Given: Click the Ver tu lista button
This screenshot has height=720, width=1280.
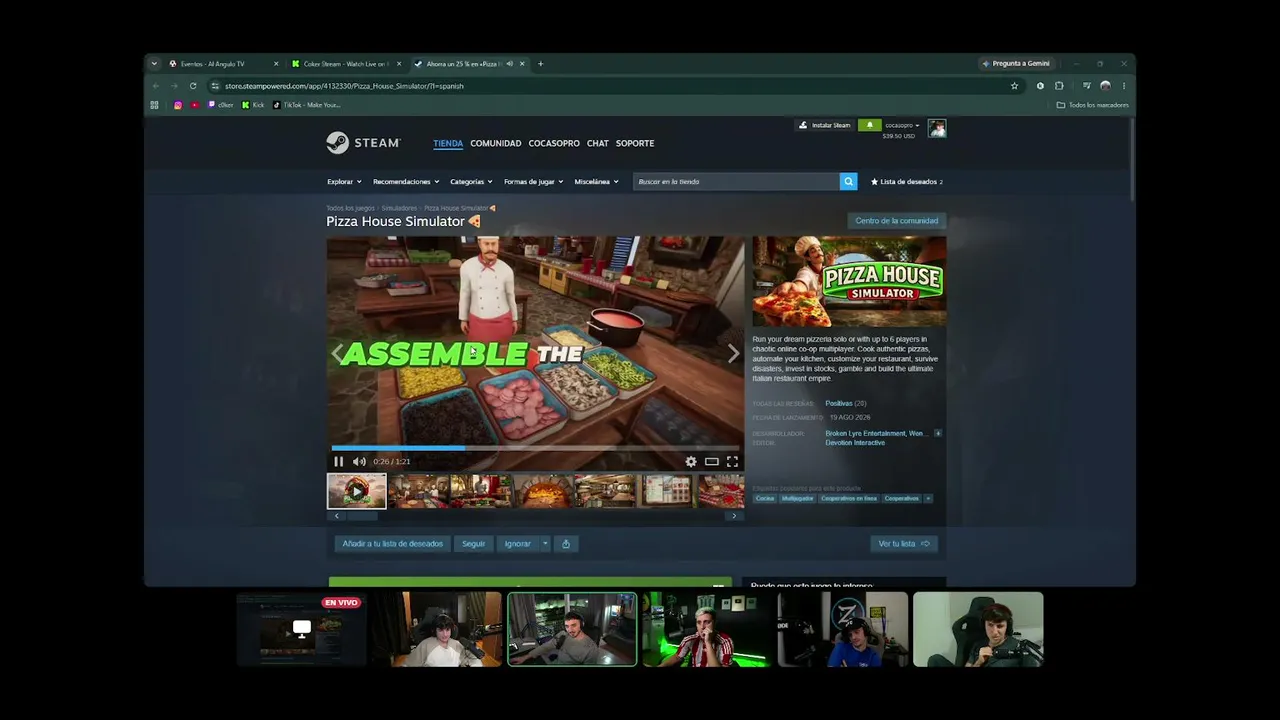Looking at the screenshot, I should [904, 544].
